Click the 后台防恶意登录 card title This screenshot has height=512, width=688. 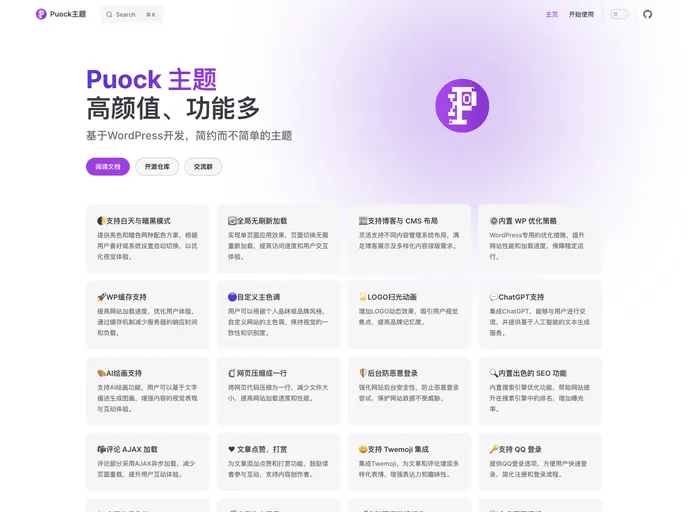393,373
